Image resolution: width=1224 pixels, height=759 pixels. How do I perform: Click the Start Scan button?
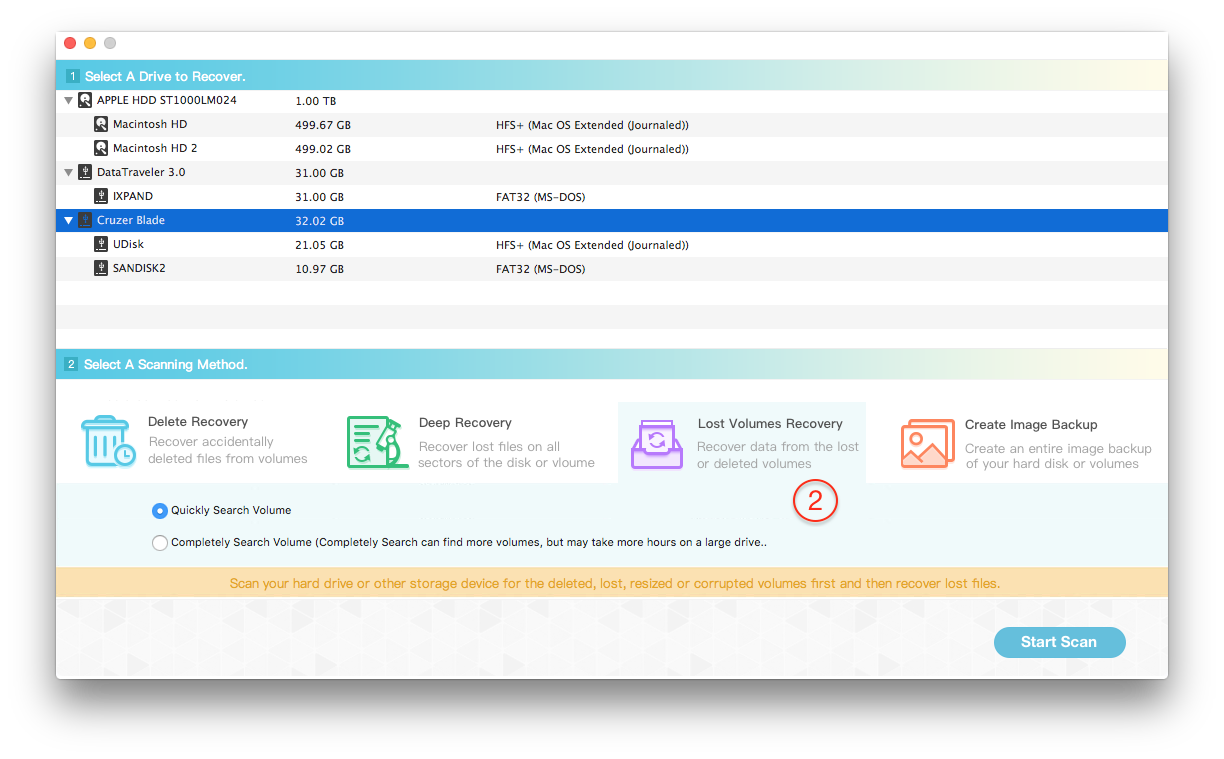click(x=1060, y=642)
